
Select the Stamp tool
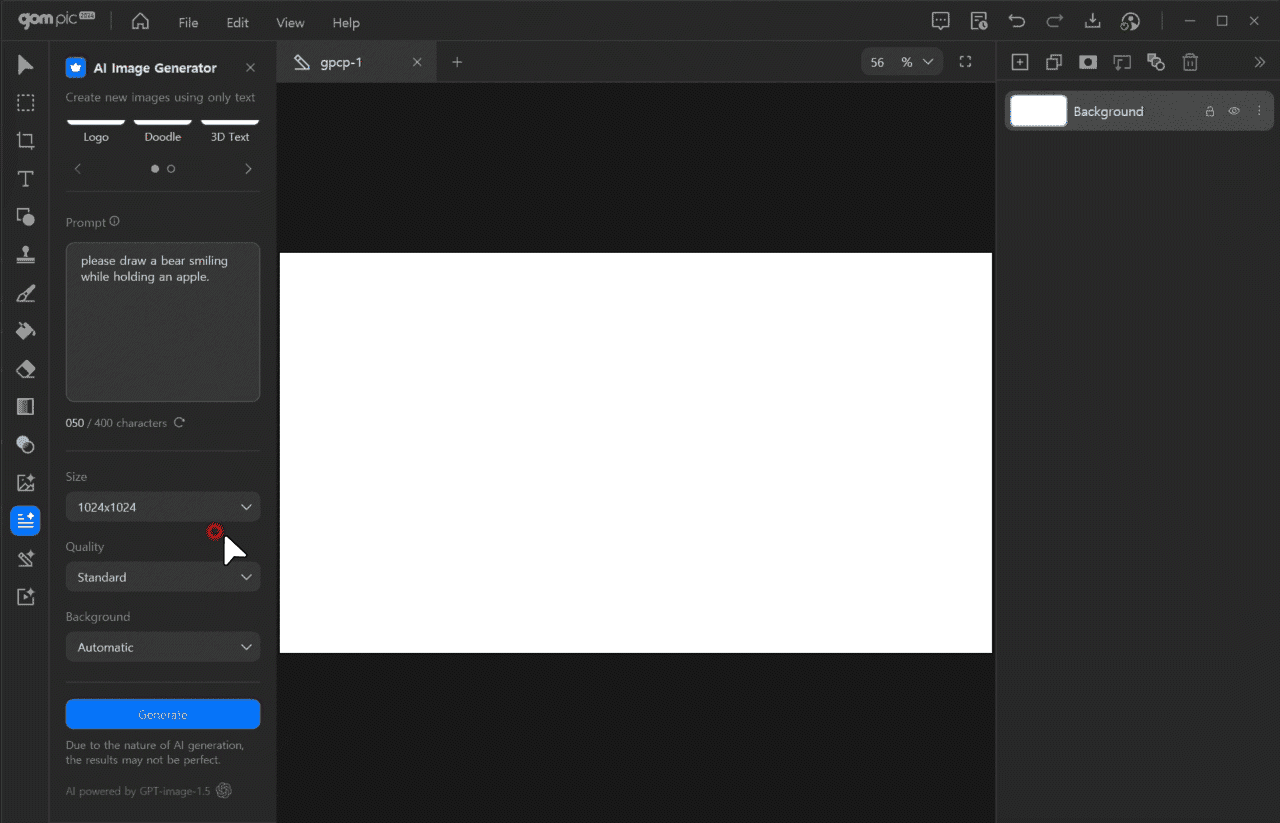pos(25,255)
